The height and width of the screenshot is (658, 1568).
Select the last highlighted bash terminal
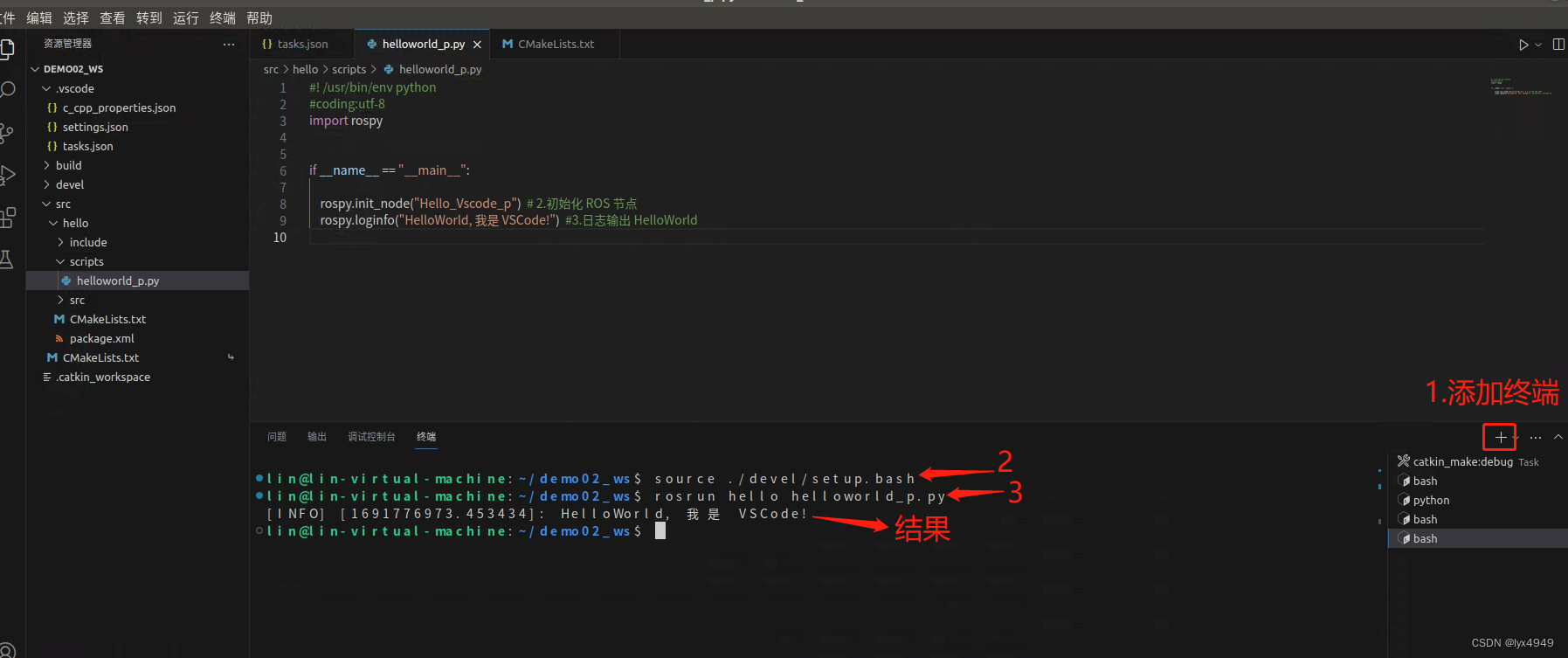(1478, 538)
